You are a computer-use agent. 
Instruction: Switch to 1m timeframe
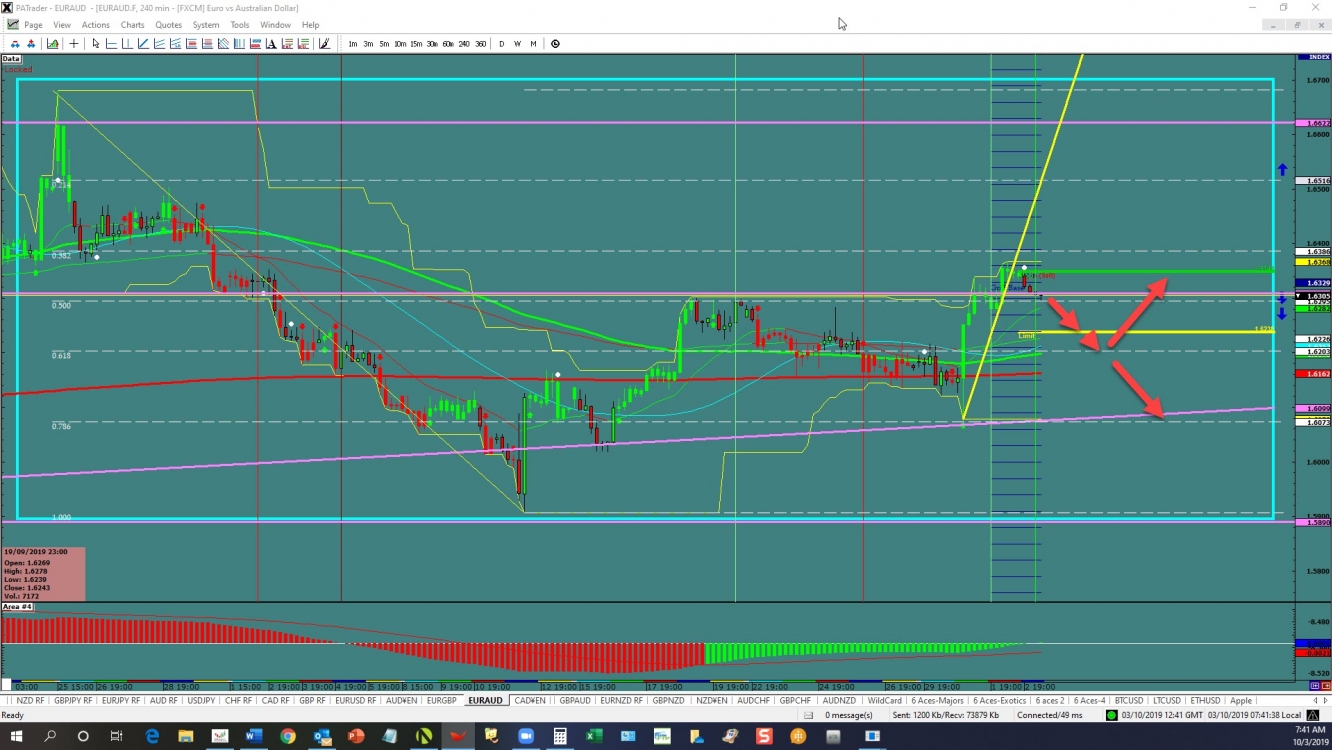pyautogui.click(x=353, y=44)
